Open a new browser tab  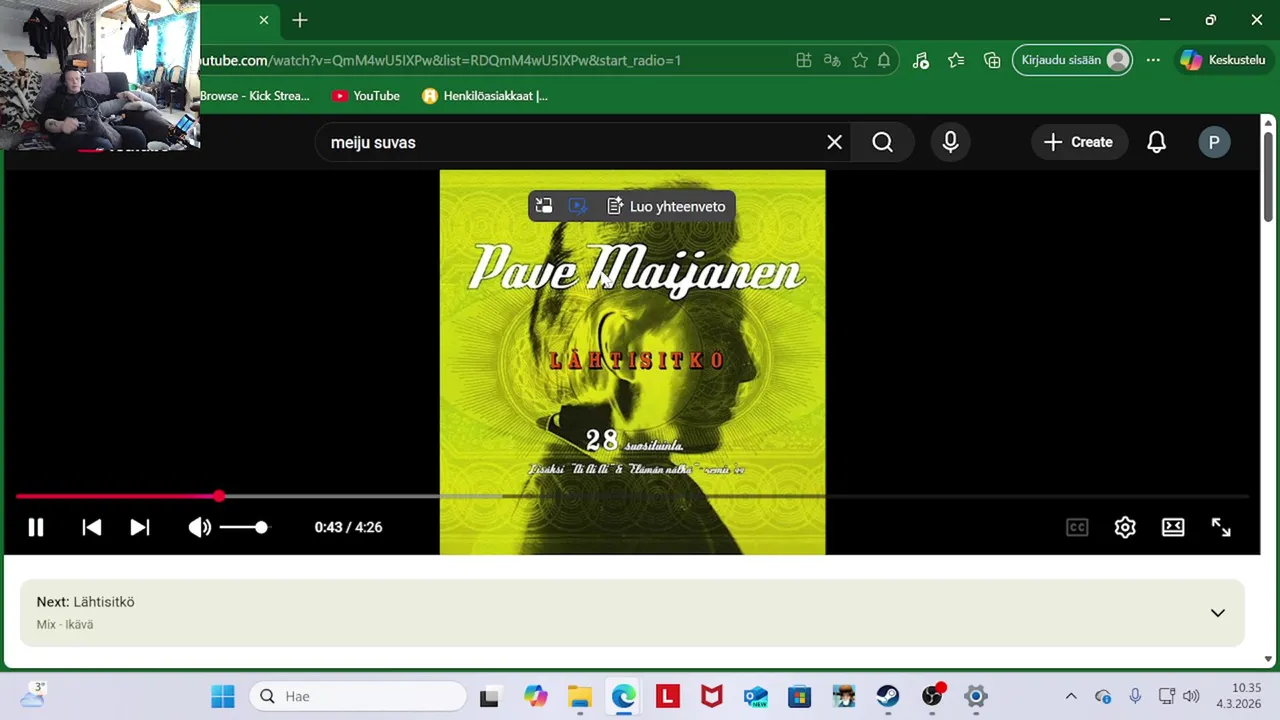pos(300,20)
